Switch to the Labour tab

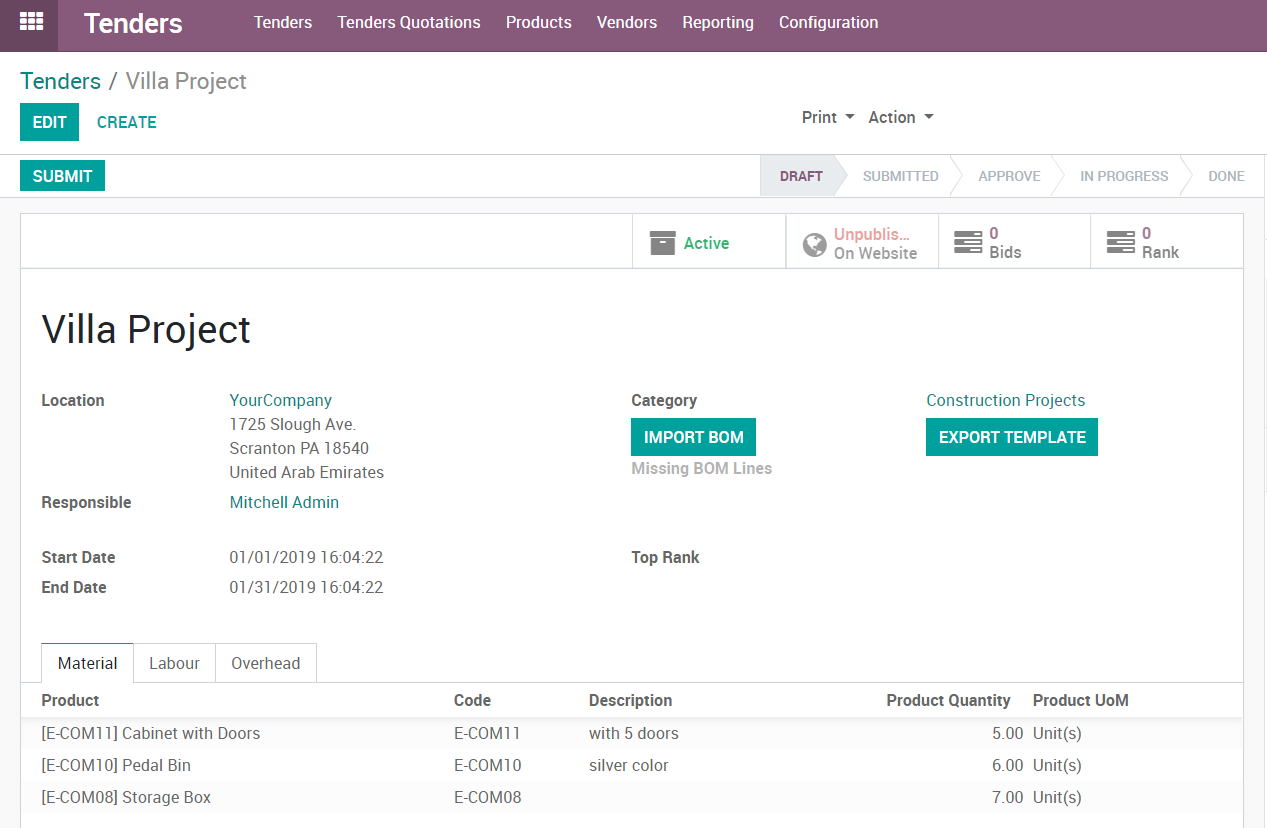(174, 663)
